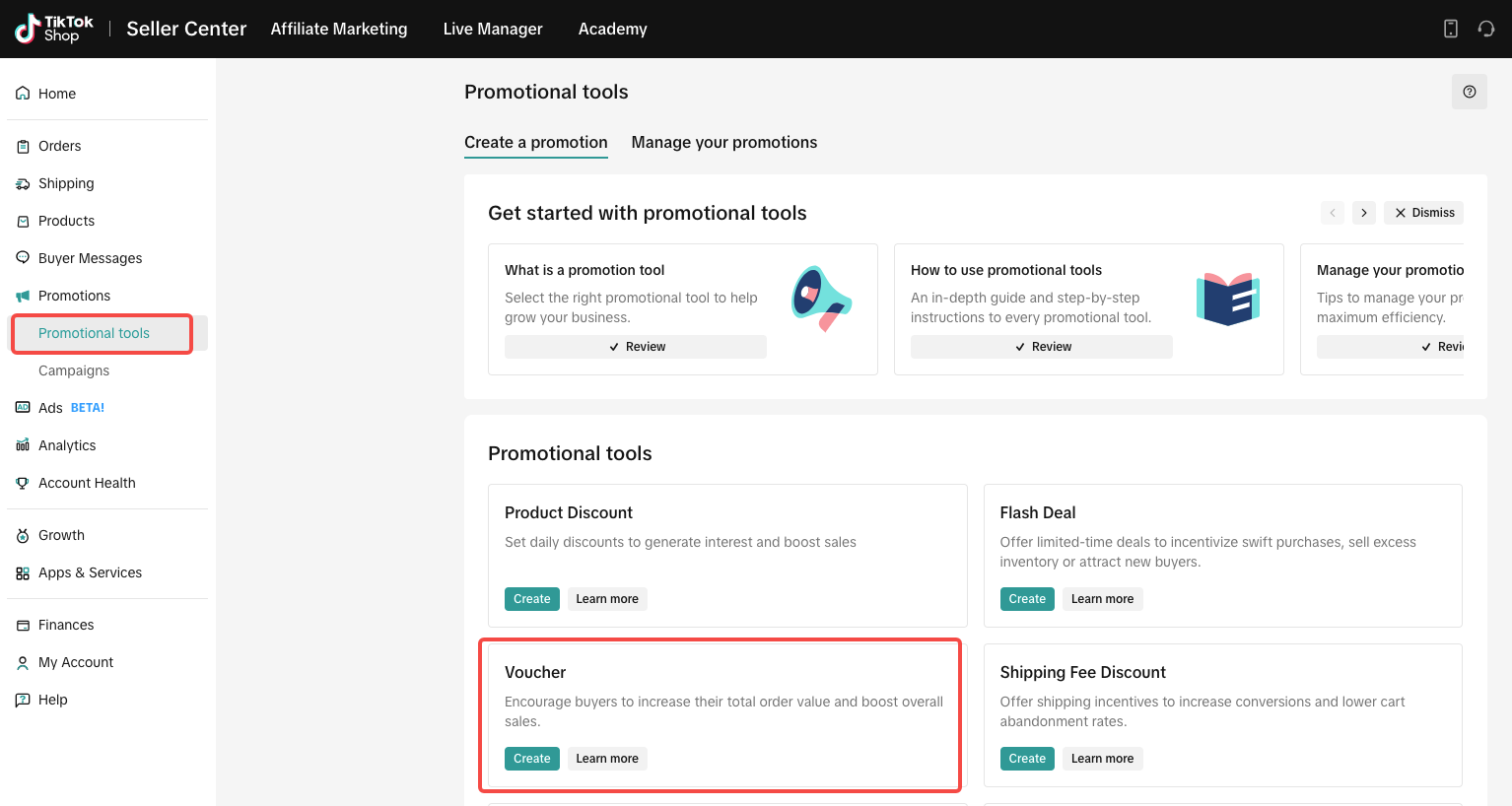Go to next guide card with right chevron
The image size is (1512, 806).
pyautogui.click(x=1363, y=213)
